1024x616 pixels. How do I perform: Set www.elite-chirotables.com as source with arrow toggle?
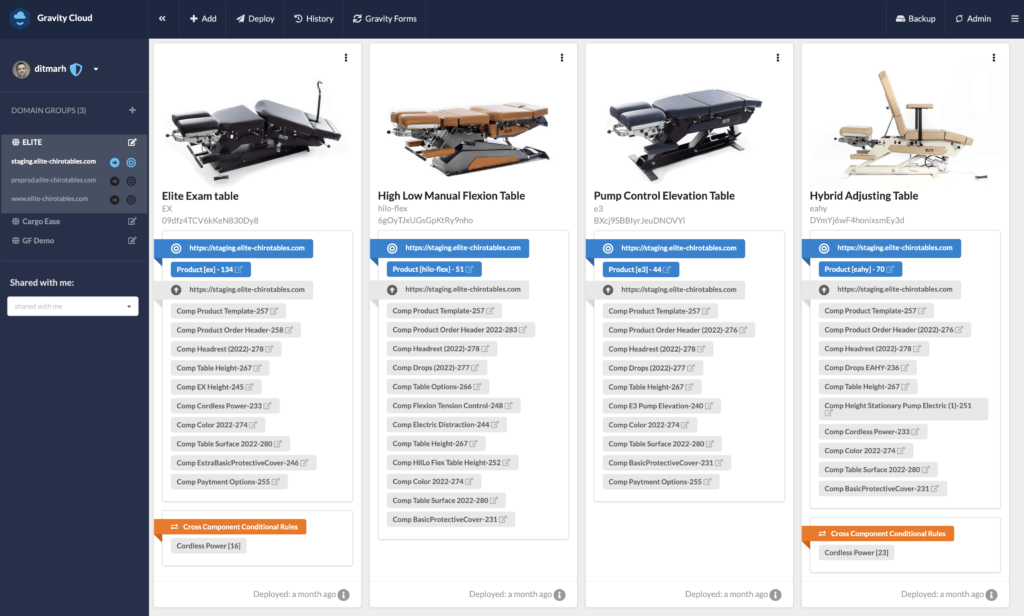pyautogui.click(x=114, y=200)
